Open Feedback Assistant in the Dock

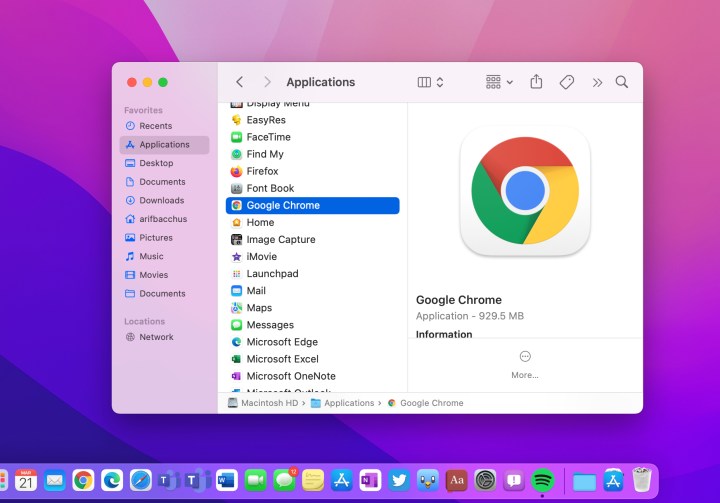pos(514,480)
